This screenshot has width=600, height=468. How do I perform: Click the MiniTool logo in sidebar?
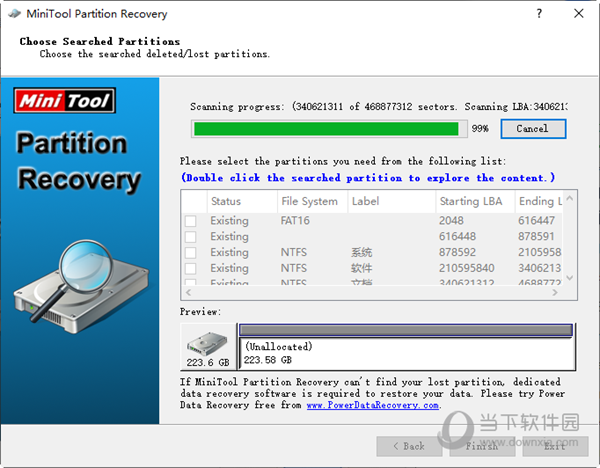click(65, 101)
